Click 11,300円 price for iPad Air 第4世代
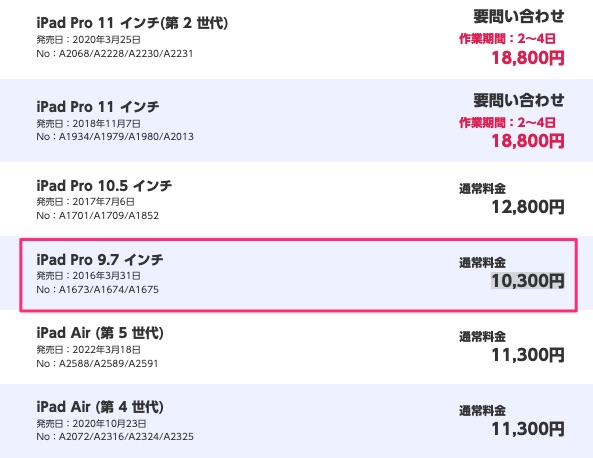Viewport: 593px width, 458px height. click(528, 429)
